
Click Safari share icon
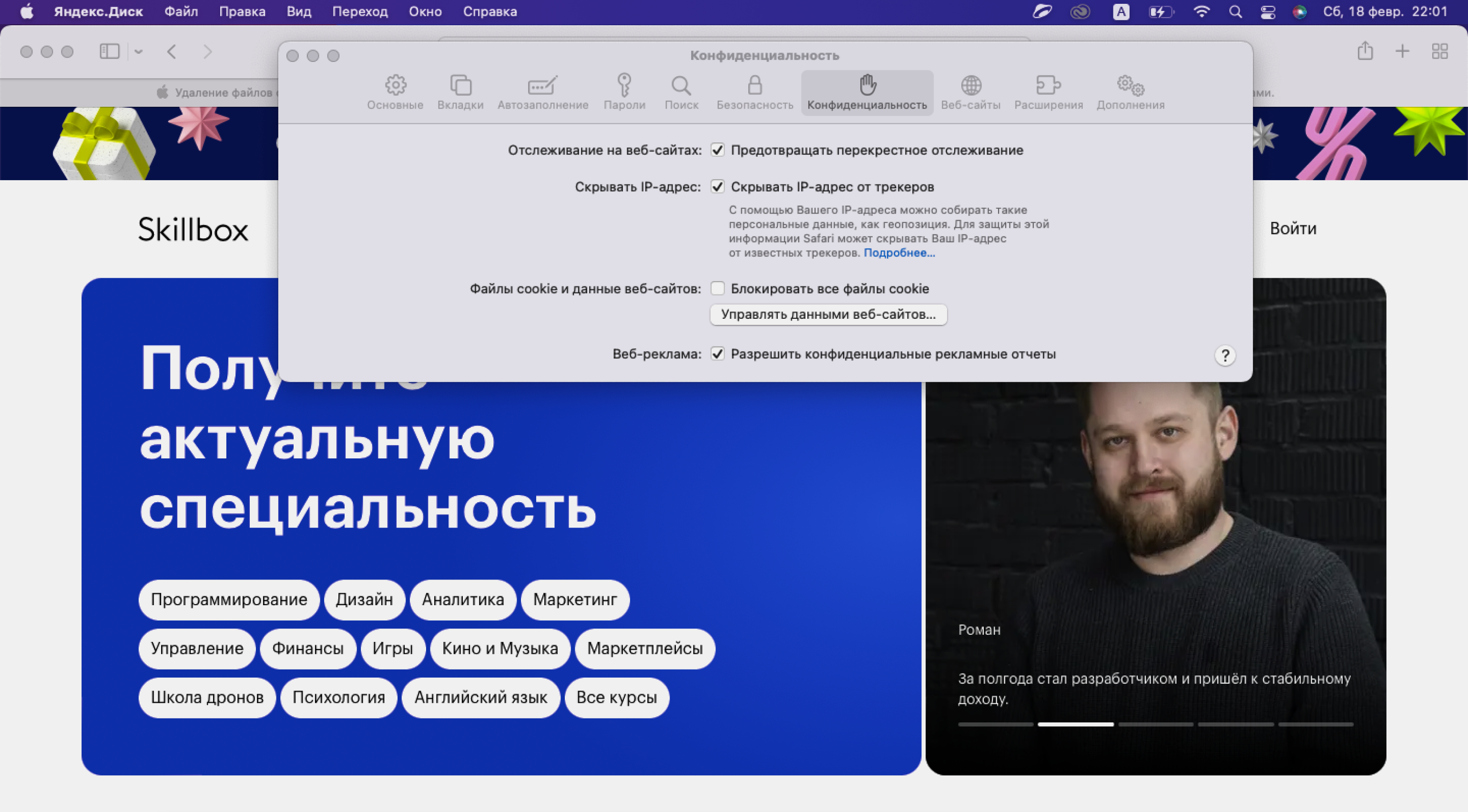pyautogui.click(x=1365, y=51)
